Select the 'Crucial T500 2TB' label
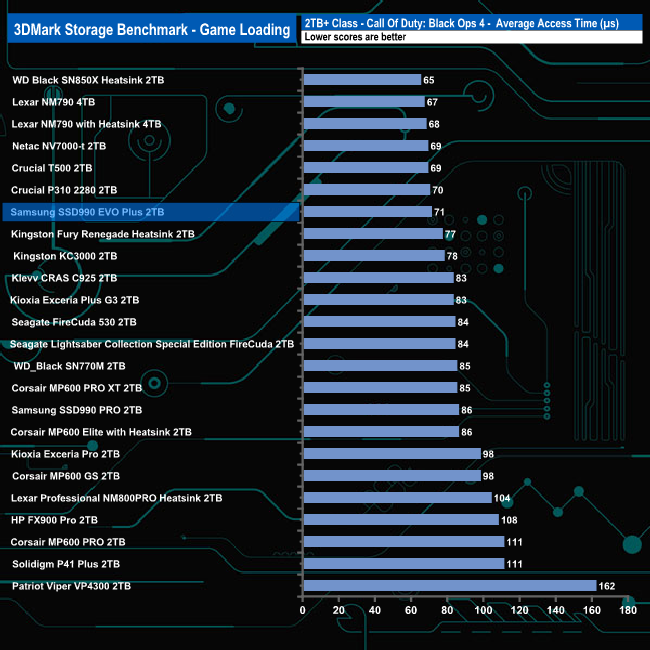The height and width of the screenshot is (650, 650). click(52, 168)
